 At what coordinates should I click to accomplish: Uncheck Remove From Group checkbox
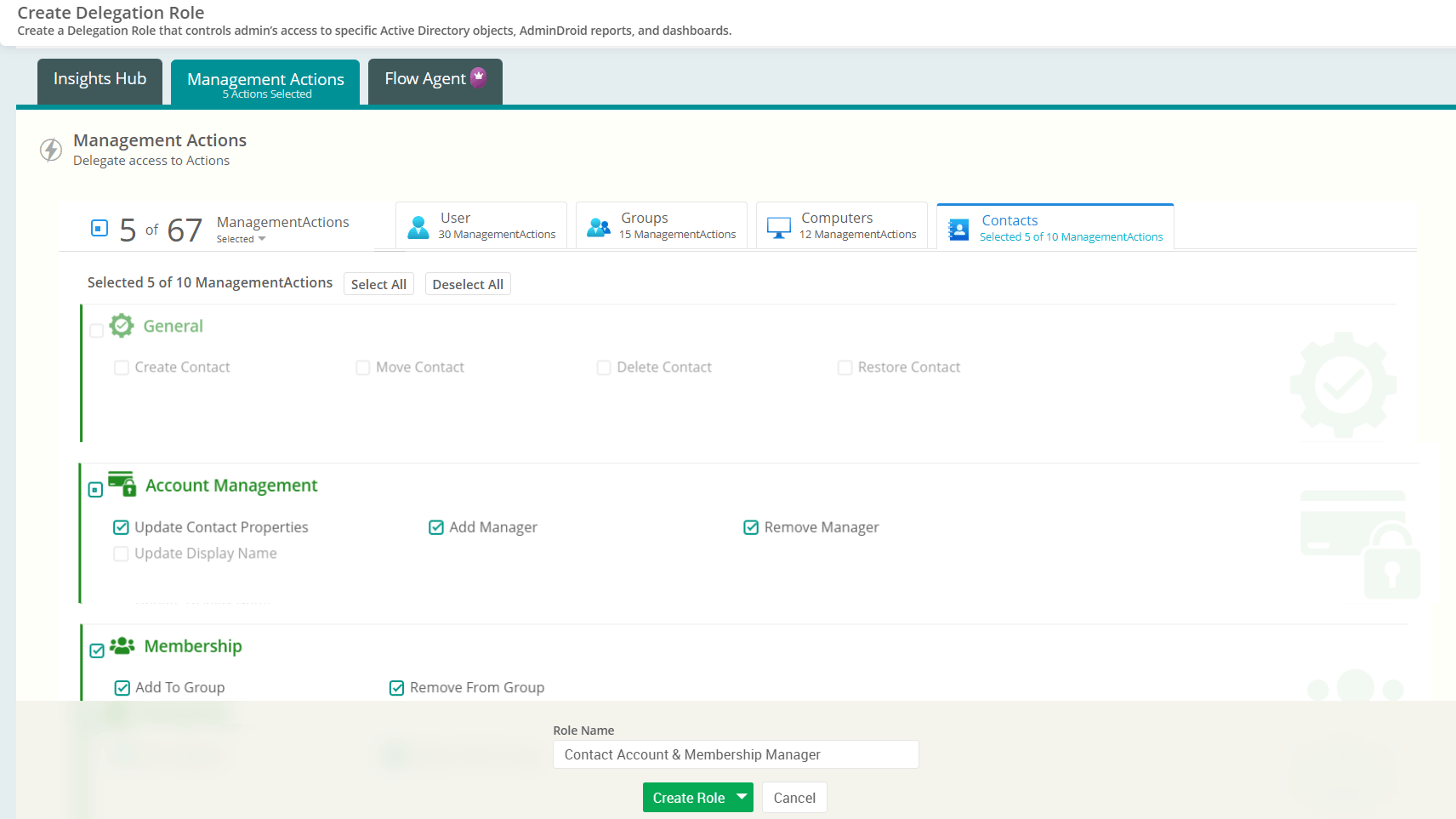(397, 688)
